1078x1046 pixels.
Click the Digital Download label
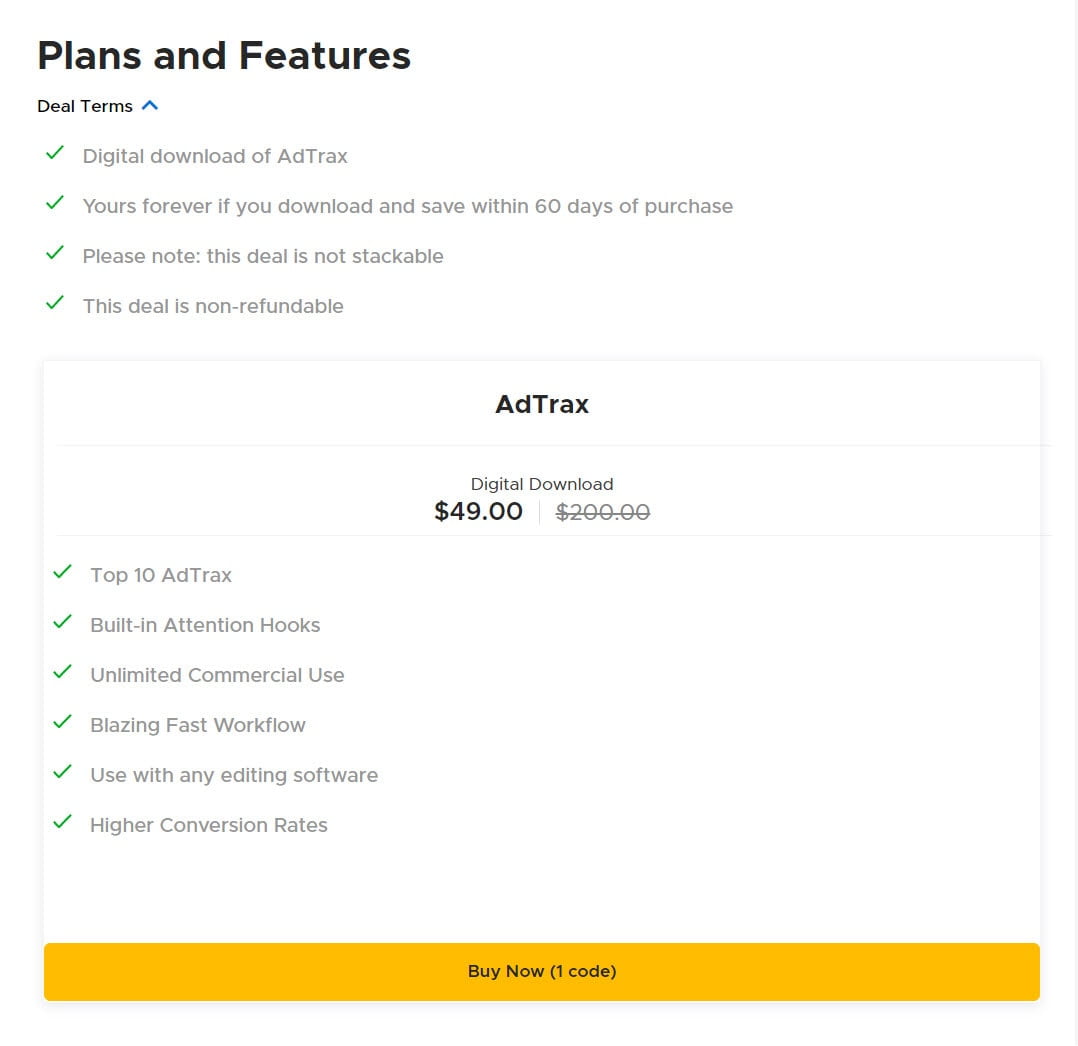point(541,483)
